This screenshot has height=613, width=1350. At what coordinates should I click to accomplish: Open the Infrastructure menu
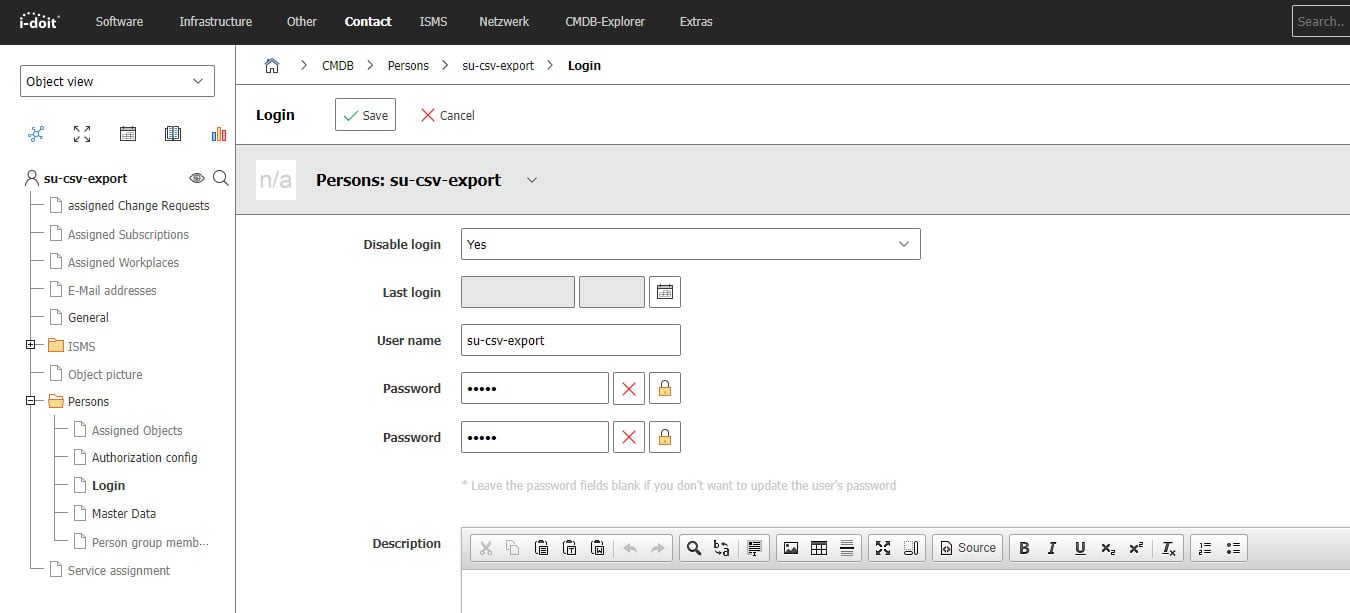pos(215,21)
